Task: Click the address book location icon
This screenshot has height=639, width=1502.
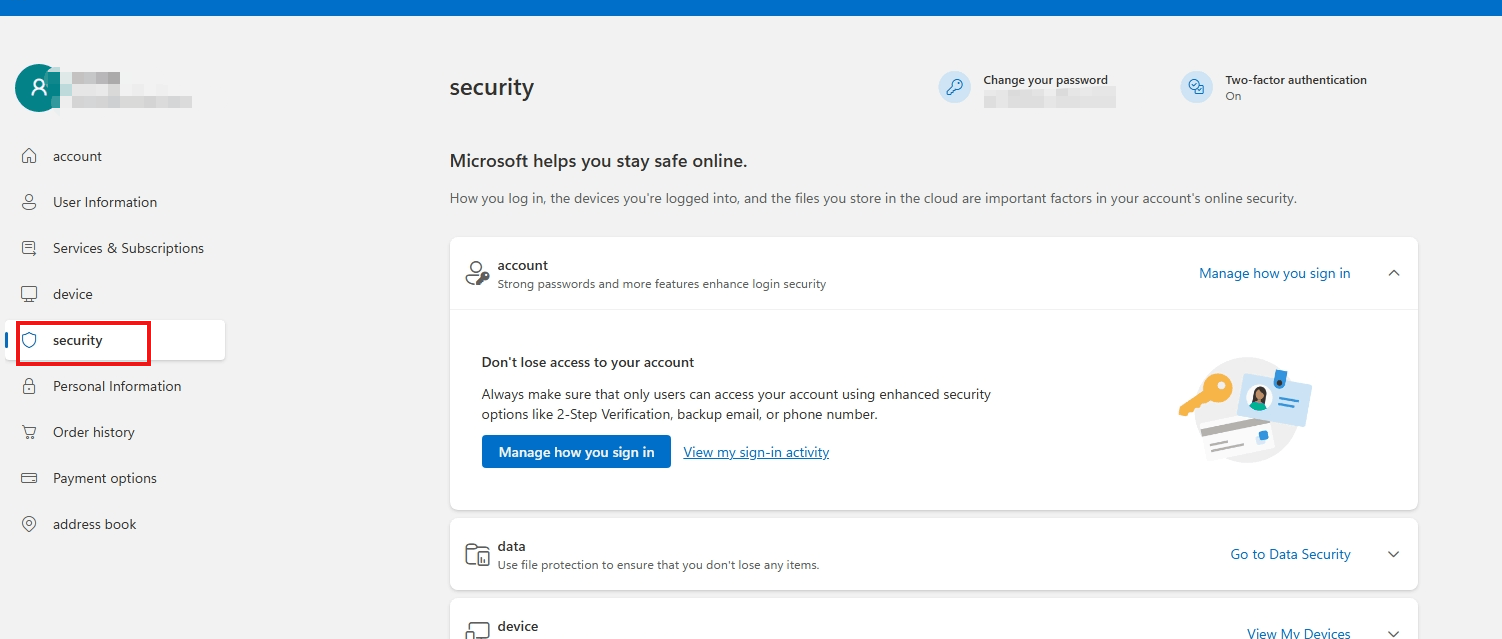Action: click(x=29, y=524)
